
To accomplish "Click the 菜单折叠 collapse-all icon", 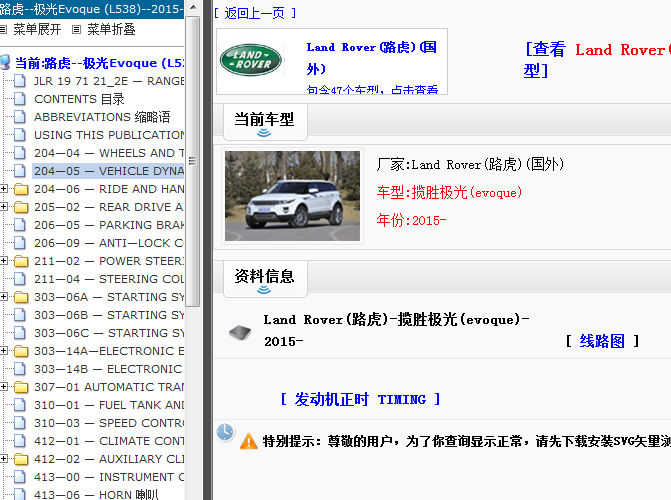I will (x=76, y=30).
